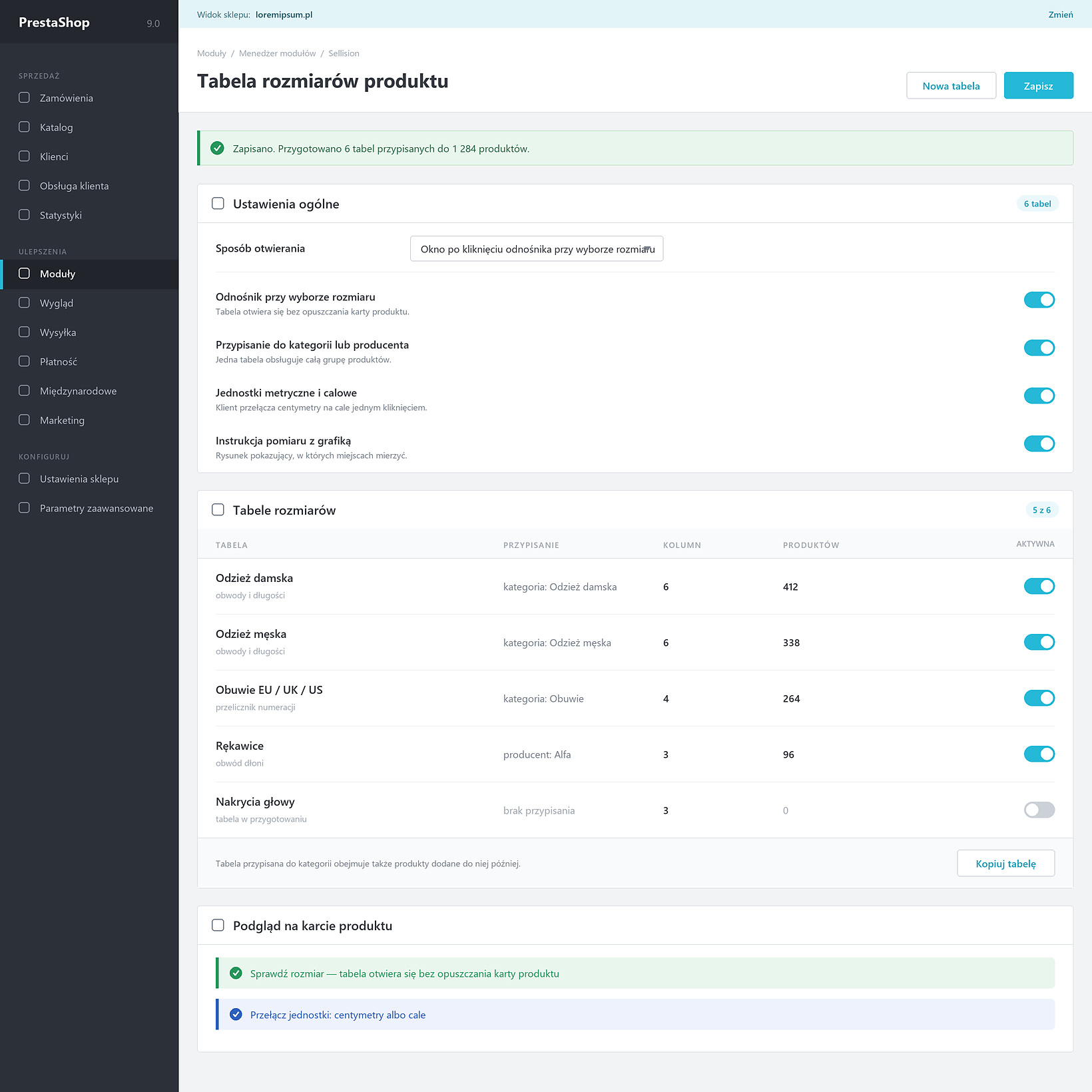This screenshot has width=1092, height=1092.
Task: Open Zamówienia menu item
Action: pos(89,98)
